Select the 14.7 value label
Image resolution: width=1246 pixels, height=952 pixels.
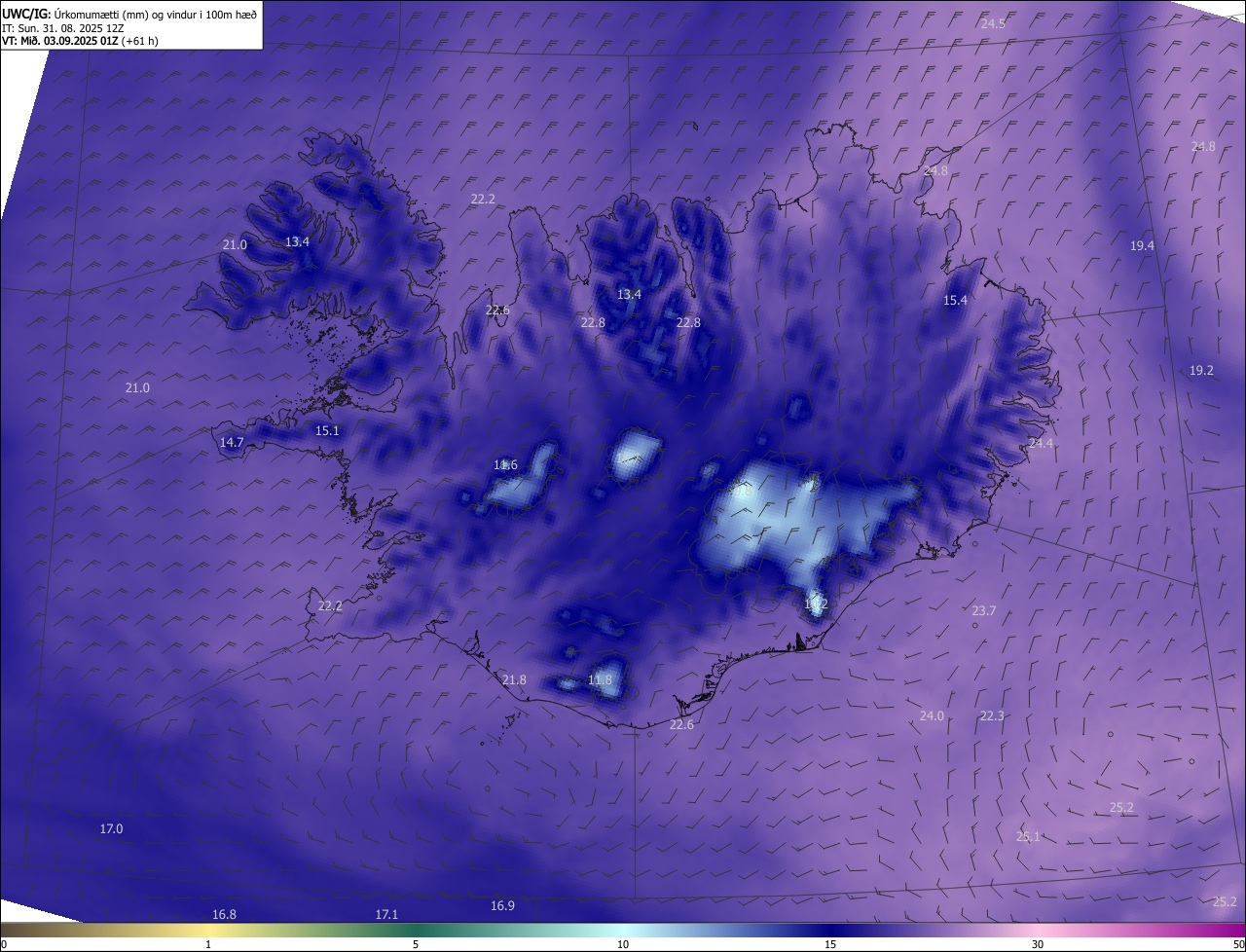click(232, 443)
